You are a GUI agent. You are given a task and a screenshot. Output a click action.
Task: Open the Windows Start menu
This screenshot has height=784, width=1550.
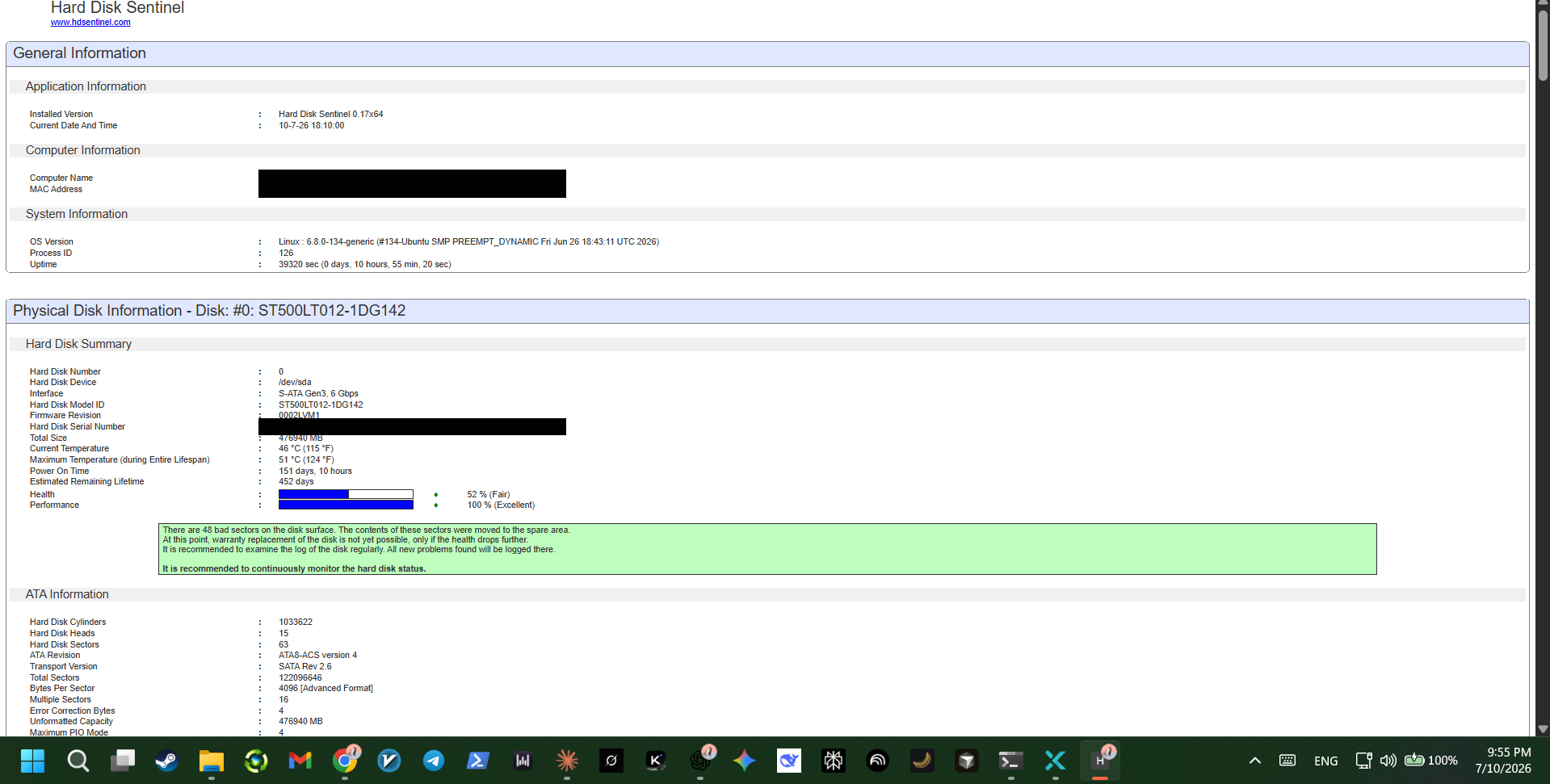pos(33,761)
